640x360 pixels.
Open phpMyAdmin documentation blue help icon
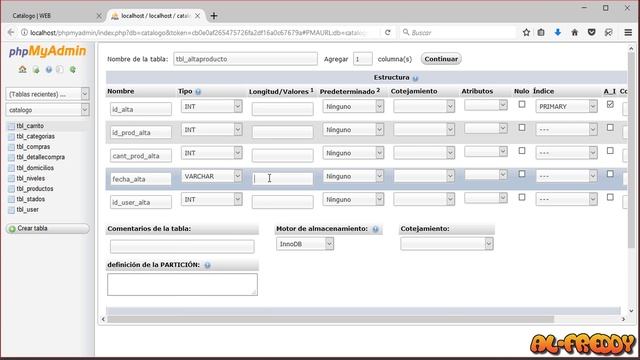[49, 70]
